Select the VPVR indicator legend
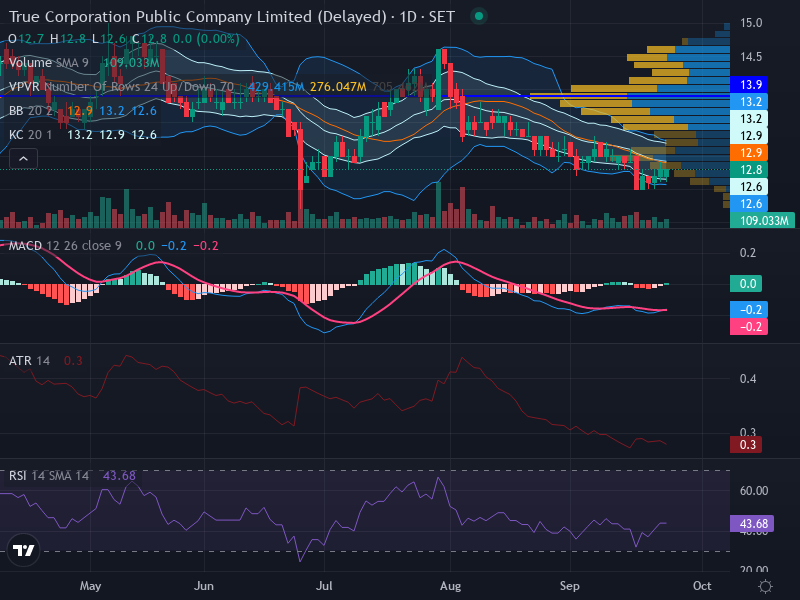The image size is (800, 600). tap(121, 87)
